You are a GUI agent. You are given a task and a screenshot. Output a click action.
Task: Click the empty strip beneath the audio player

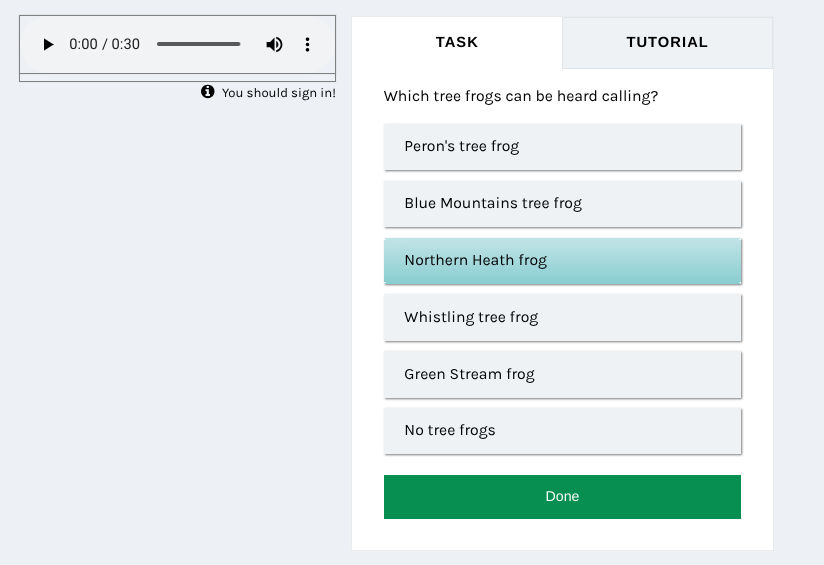click(177, 77)
